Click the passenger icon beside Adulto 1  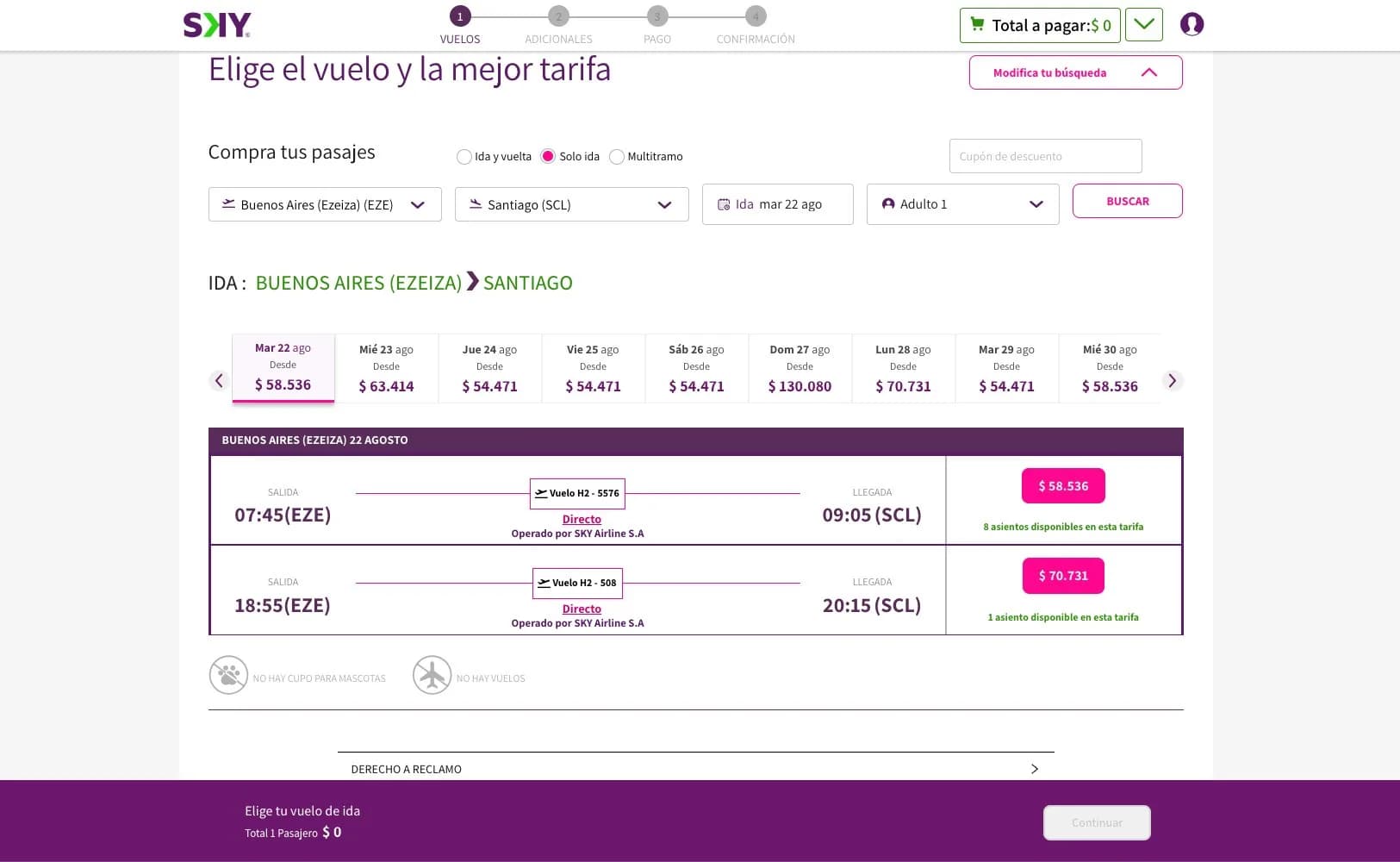coord(888,204)
